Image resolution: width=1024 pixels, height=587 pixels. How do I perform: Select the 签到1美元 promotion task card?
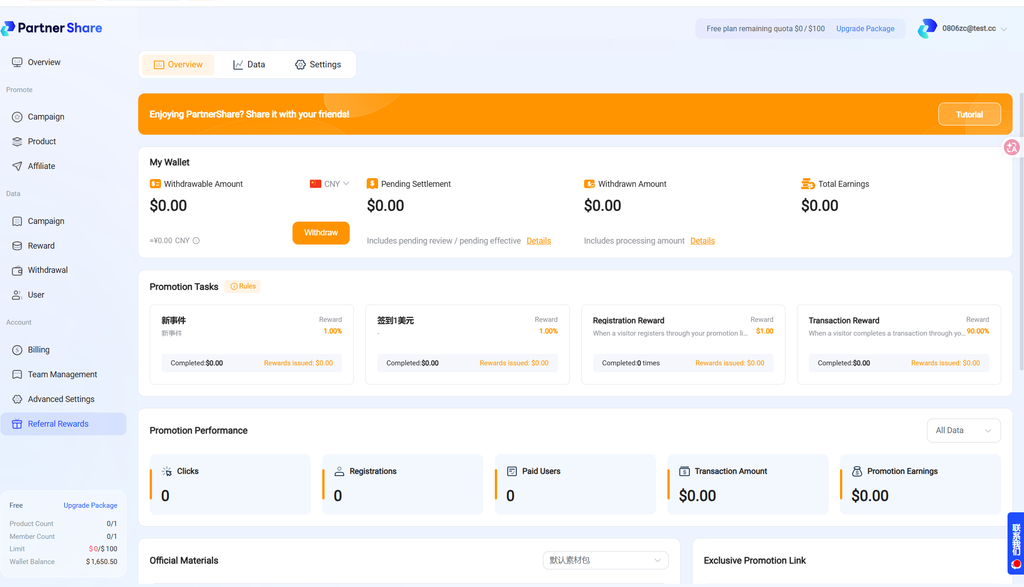point(467,344)
